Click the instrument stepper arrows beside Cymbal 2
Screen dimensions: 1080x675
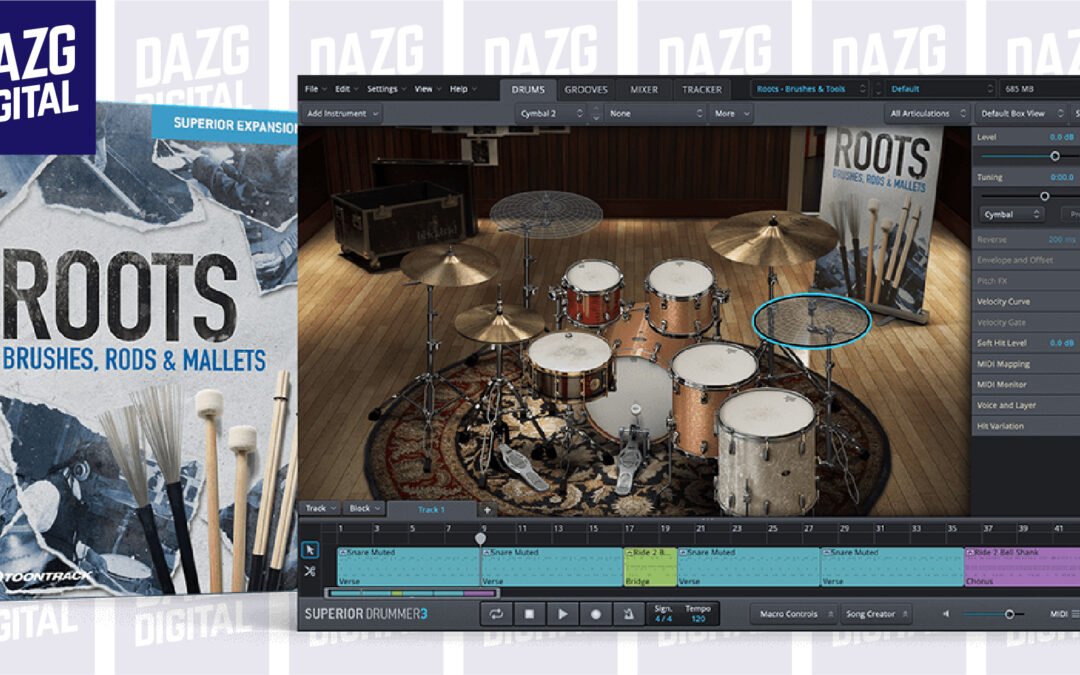(596, 114)
